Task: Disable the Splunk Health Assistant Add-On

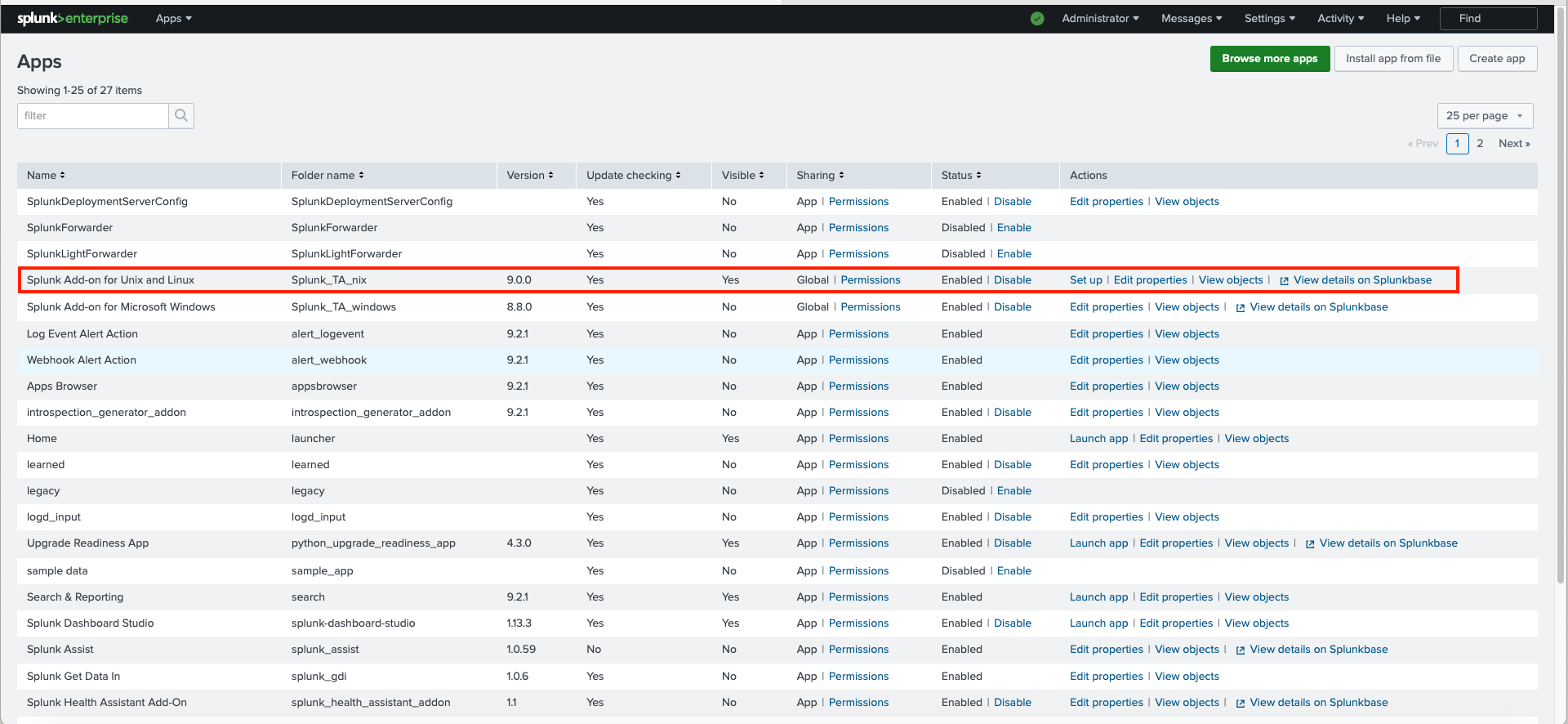Action: tap(1013, 702)
